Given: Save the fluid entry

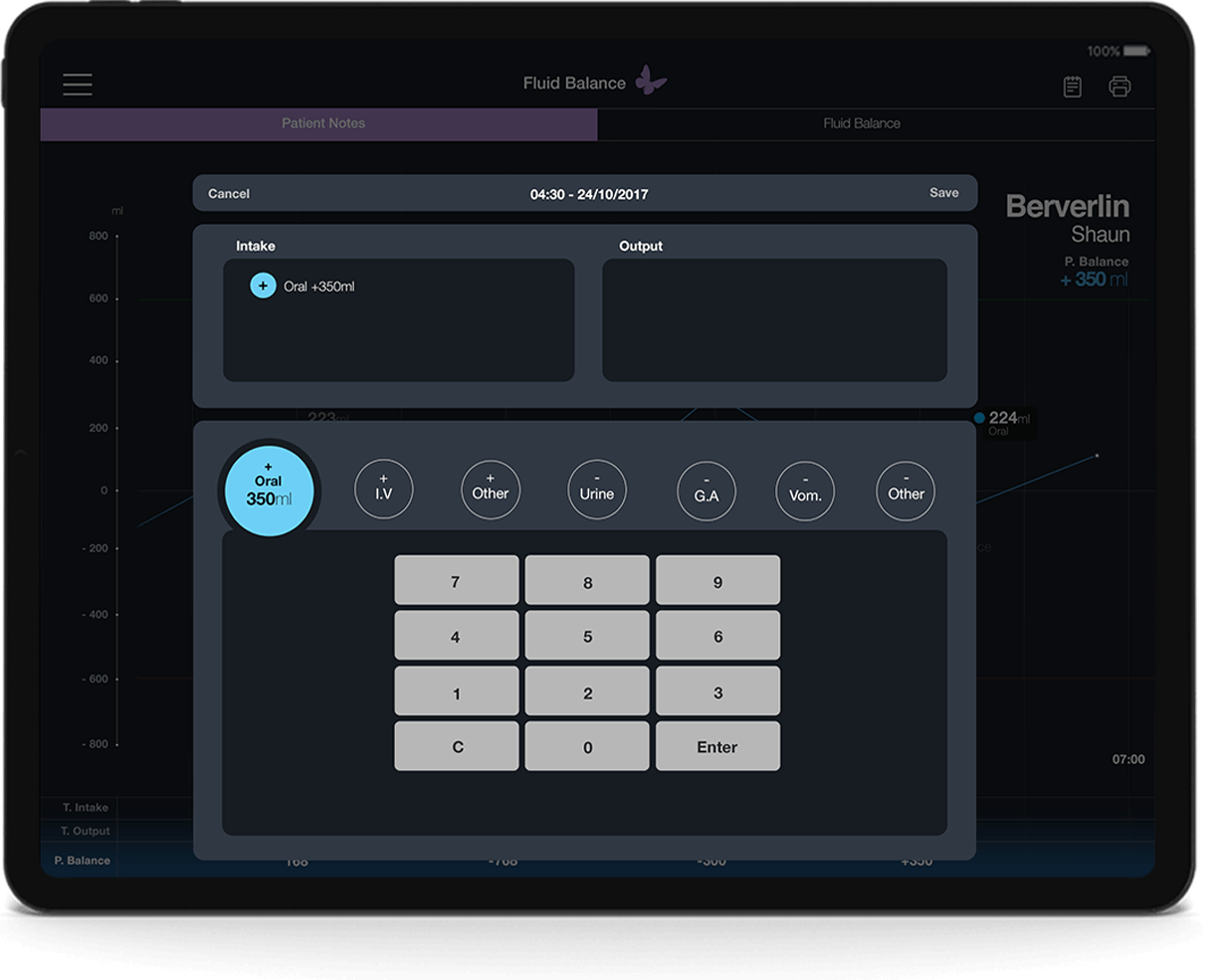Looking at the screenshot, I should (943, 193).
